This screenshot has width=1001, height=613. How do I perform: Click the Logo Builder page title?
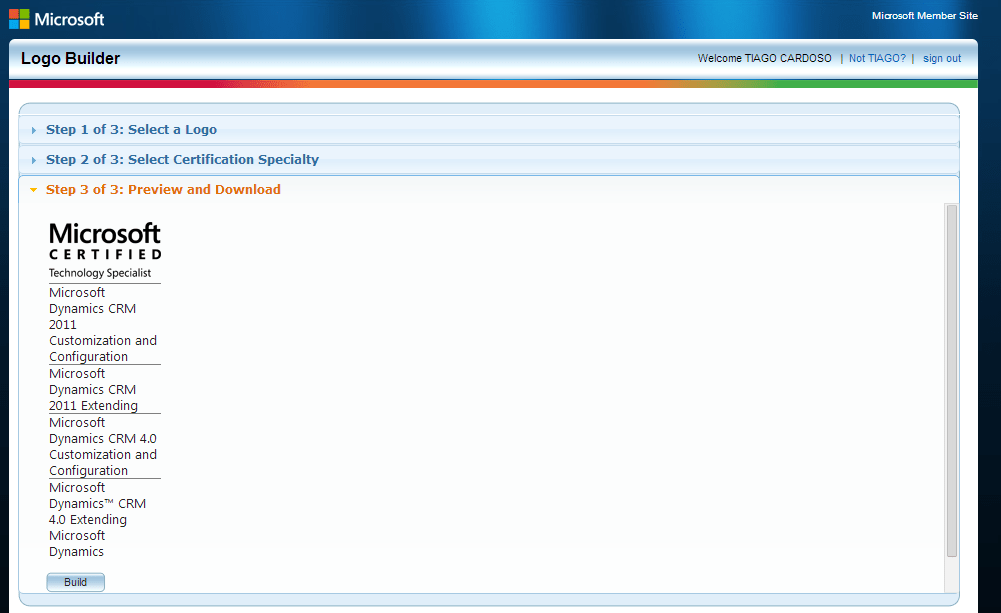69,58
